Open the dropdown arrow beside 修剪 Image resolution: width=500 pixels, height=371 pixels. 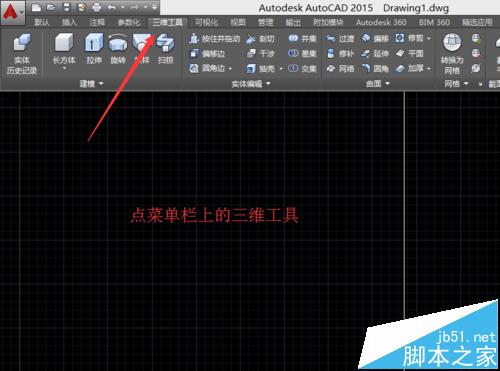(429, 39)
